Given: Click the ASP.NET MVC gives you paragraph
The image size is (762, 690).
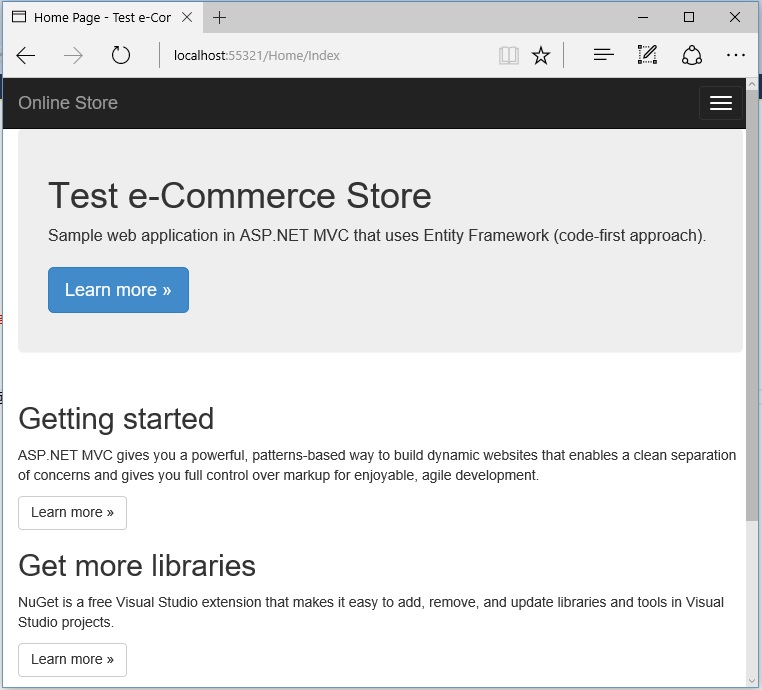Looking at the screenshot, I should [x=377, y=465].
